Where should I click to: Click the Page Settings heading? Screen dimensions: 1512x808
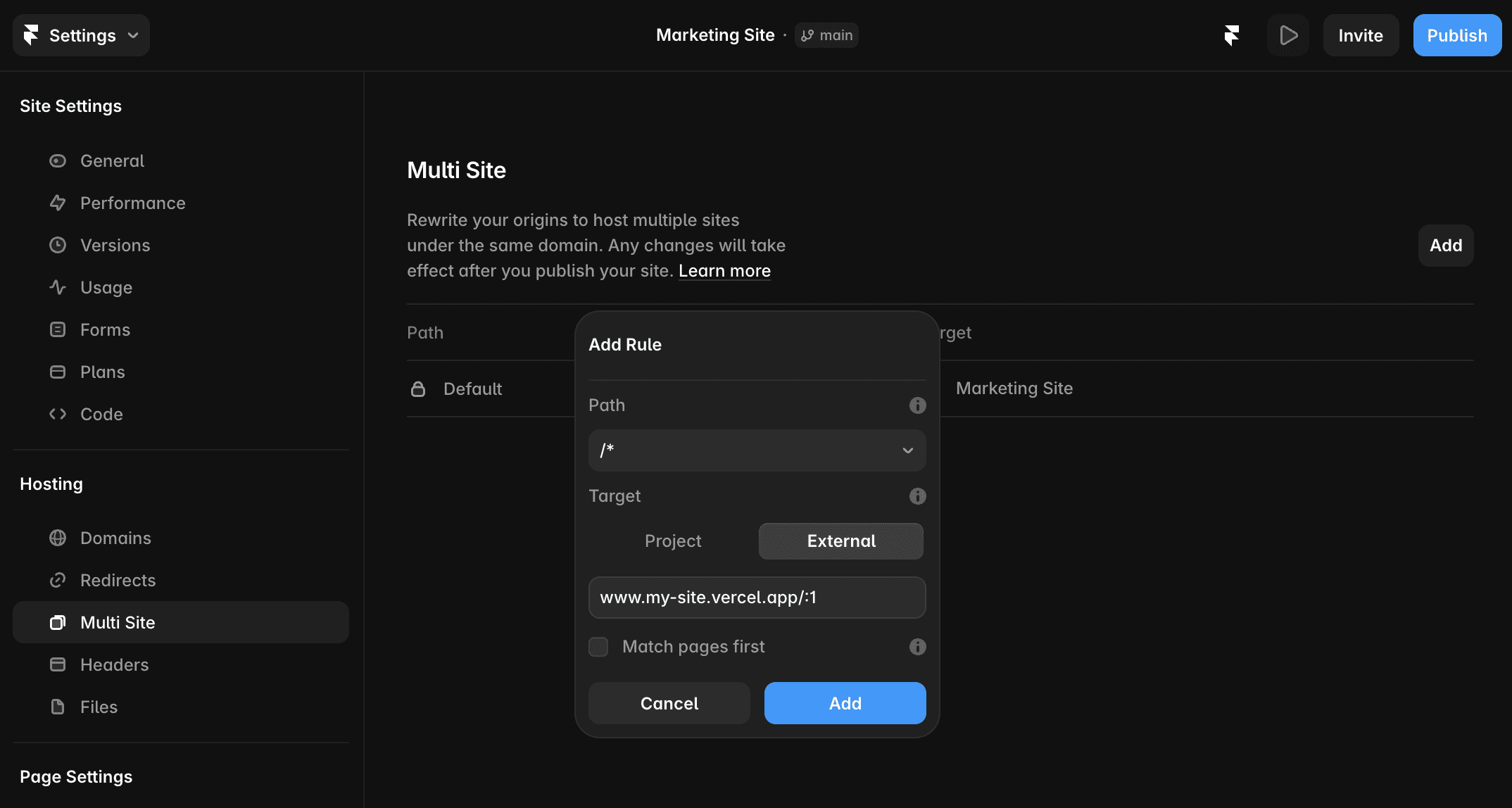click(76, 777)
